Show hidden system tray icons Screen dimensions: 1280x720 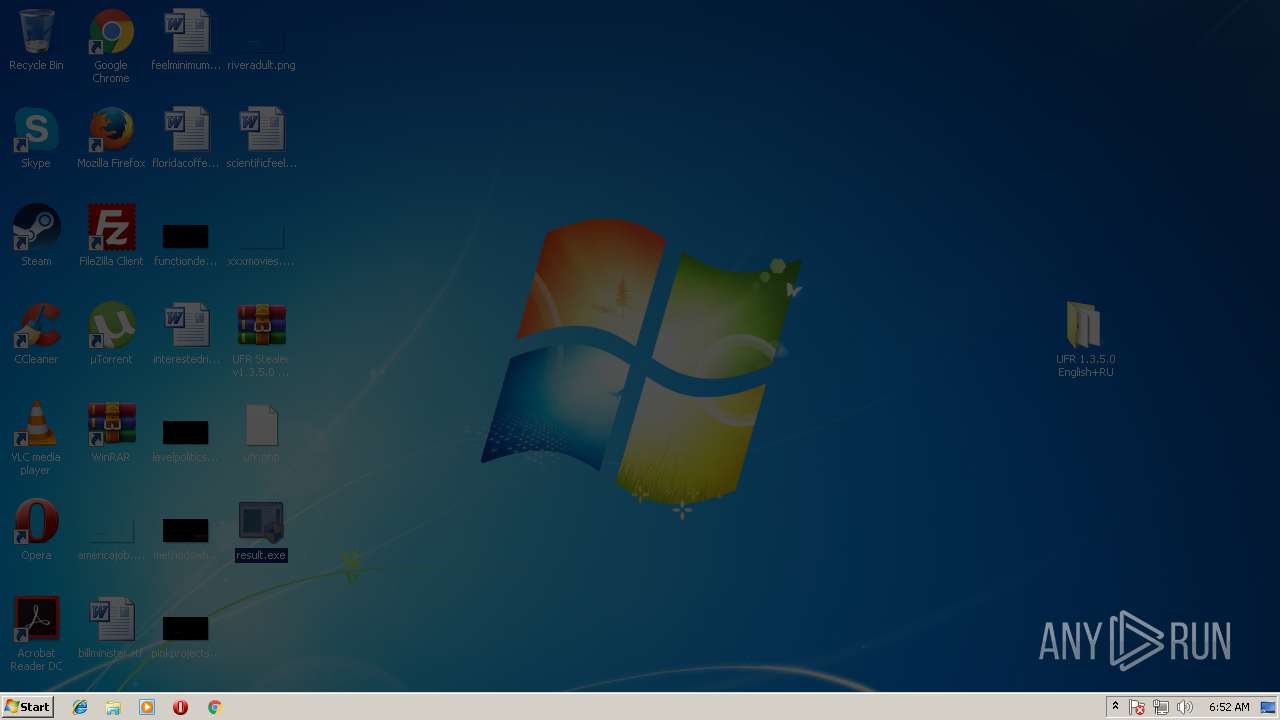click(1115, 707)
